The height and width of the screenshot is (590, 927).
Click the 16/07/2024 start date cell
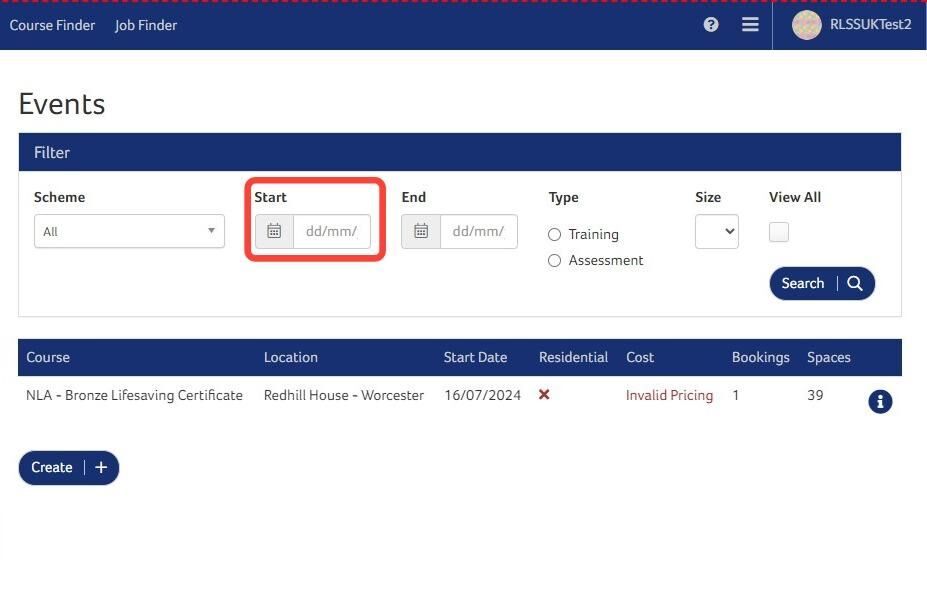(482, 395)
